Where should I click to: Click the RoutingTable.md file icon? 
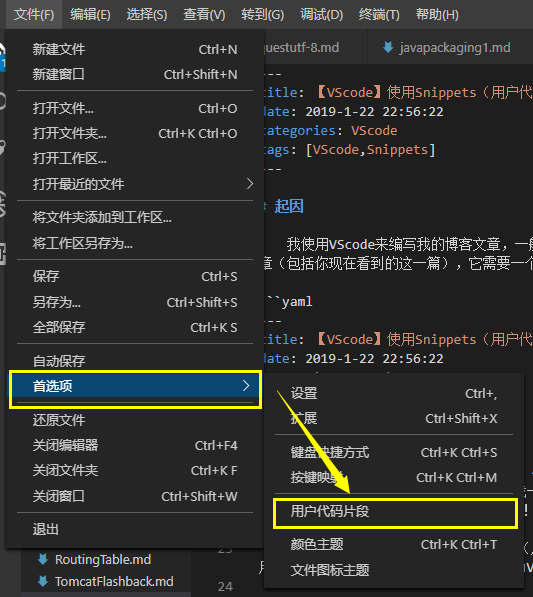pyautogui.click(x=43, y=559)
